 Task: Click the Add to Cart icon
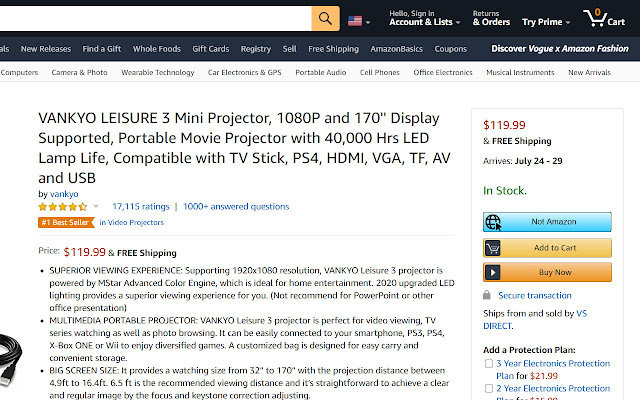[492, 247]
